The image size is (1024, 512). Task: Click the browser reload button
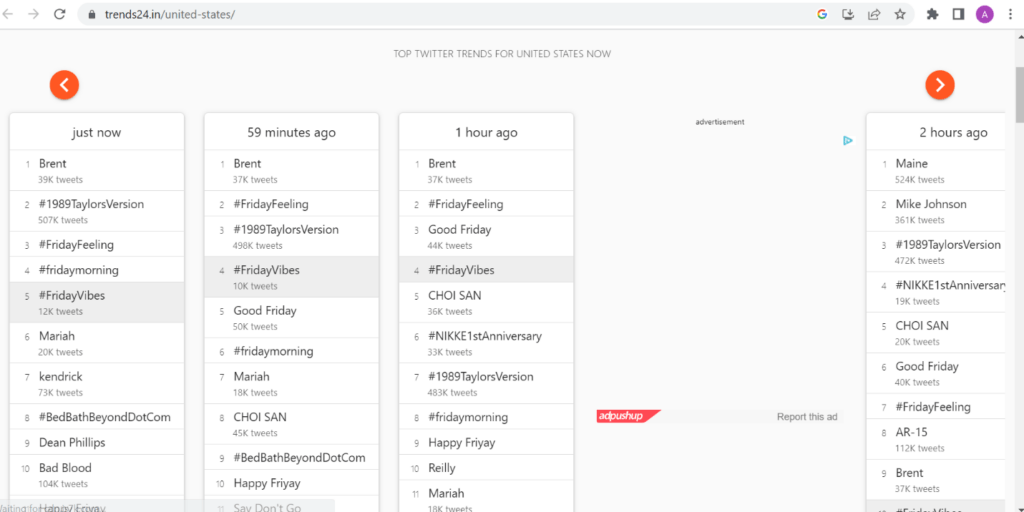[x=59, y=14]
